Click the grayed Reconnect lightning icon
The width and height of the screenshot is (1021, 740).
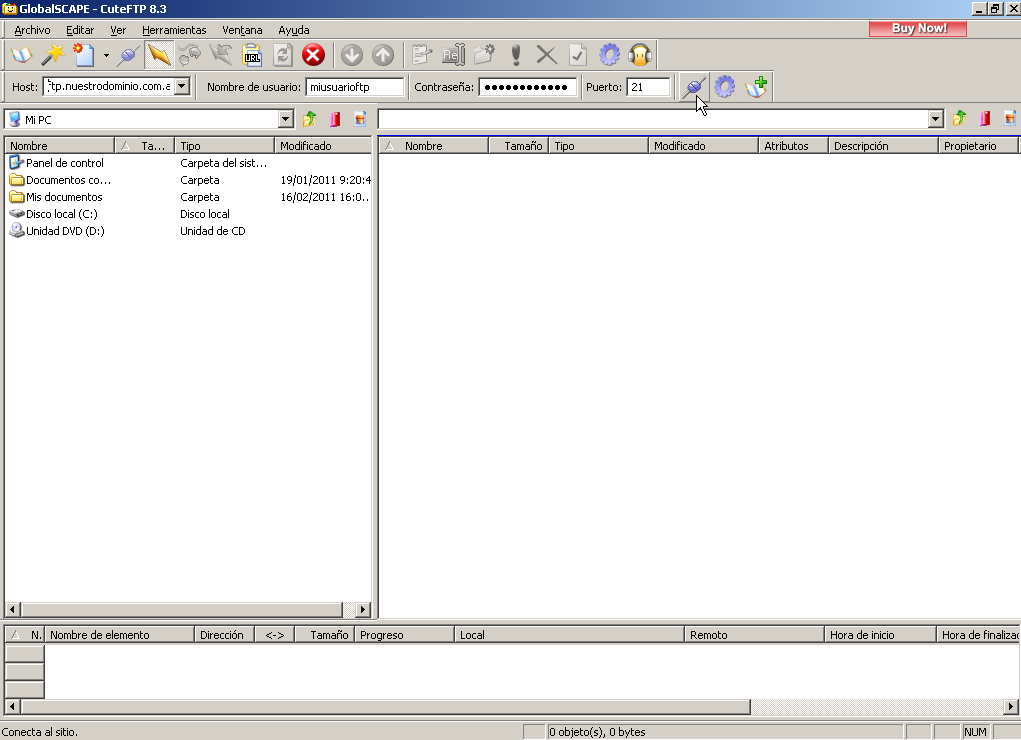[x=221, y=55]
